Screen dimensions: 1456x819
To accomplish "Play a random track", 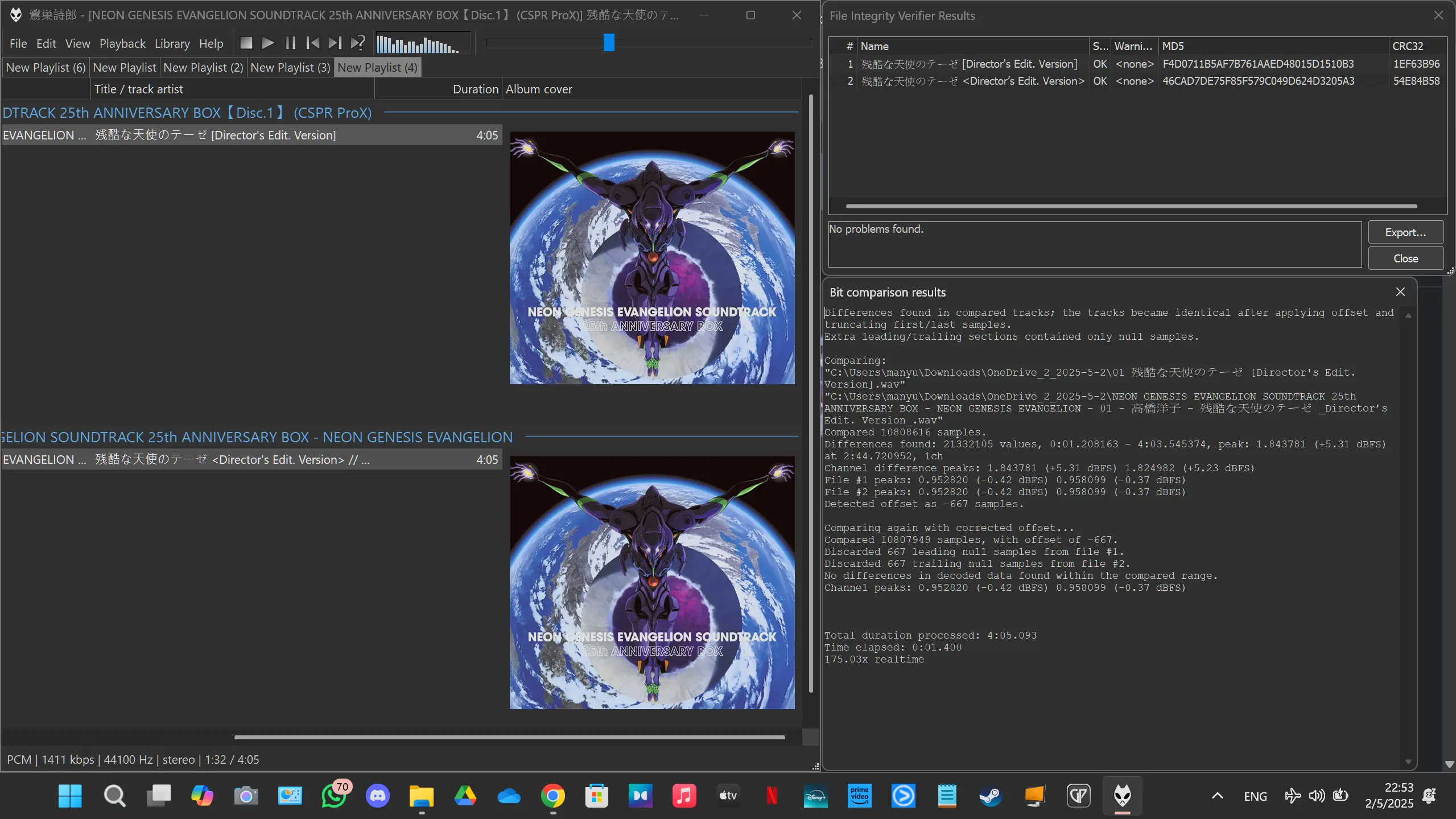I will [x=357, y=43].
